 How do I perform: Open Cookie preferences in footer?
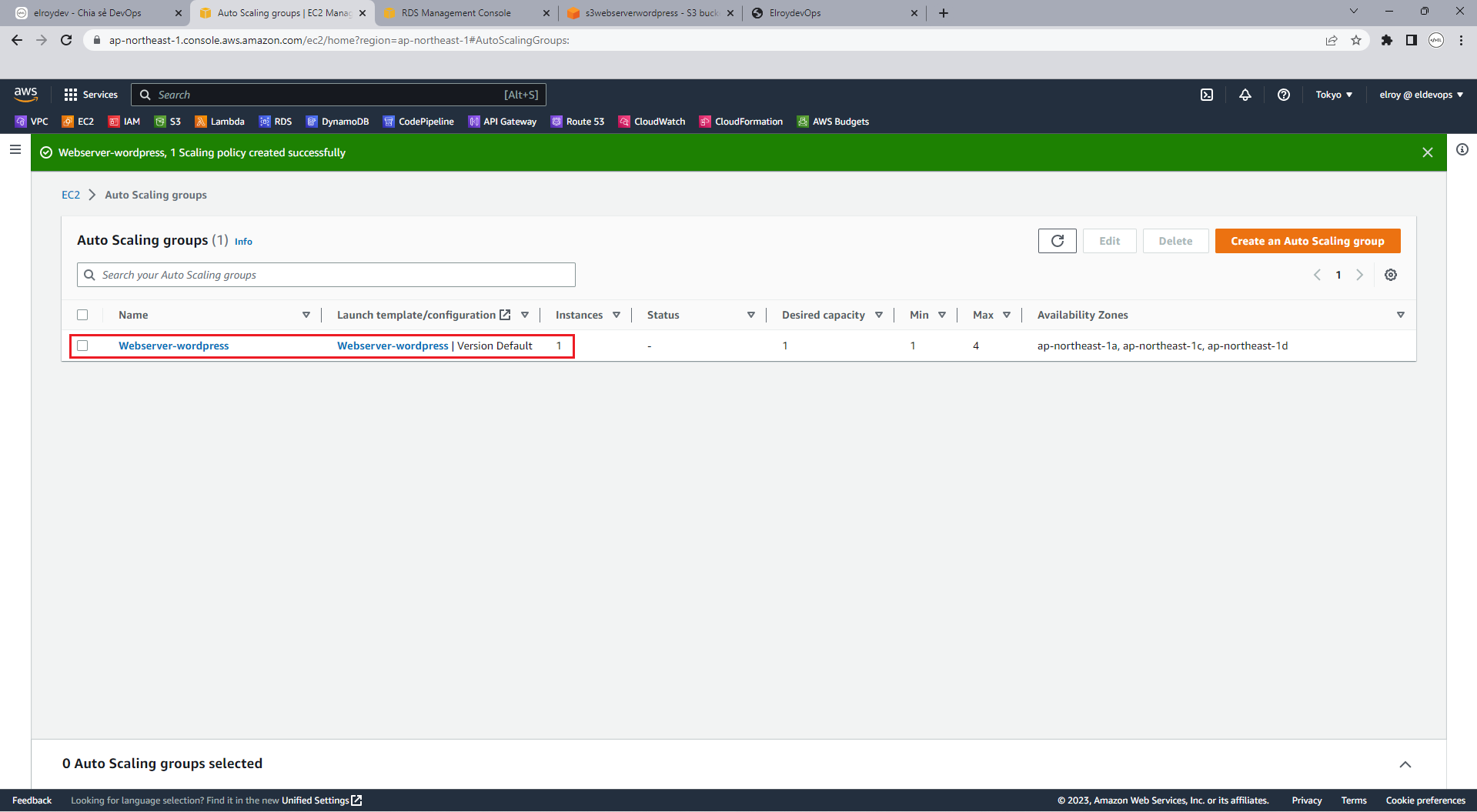click(x=1425, y=800)
